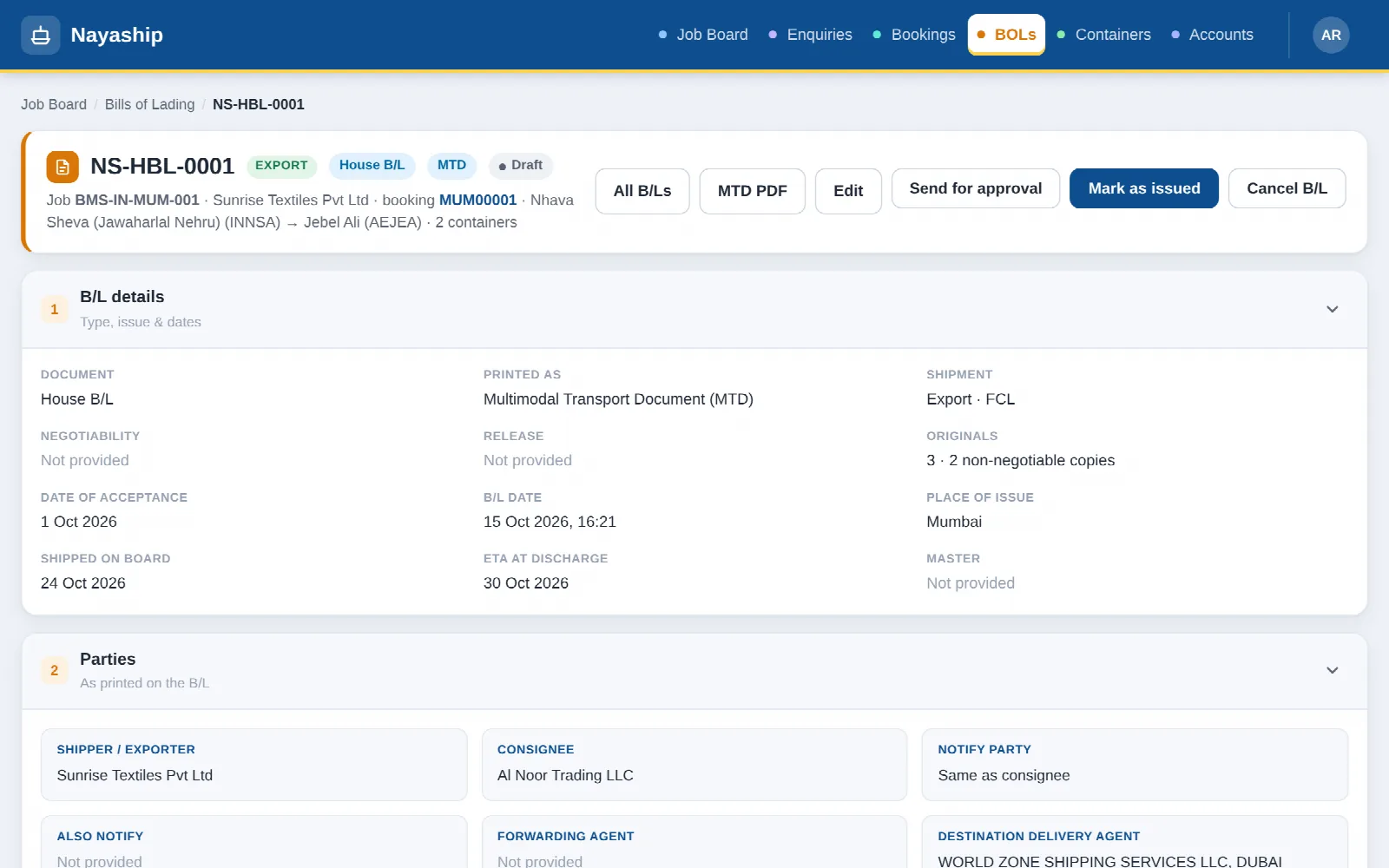The height and width of the screenshot is (868, 1389).
Task: Go to the Enquiries nav tab
Action: (x=811, y=35)
